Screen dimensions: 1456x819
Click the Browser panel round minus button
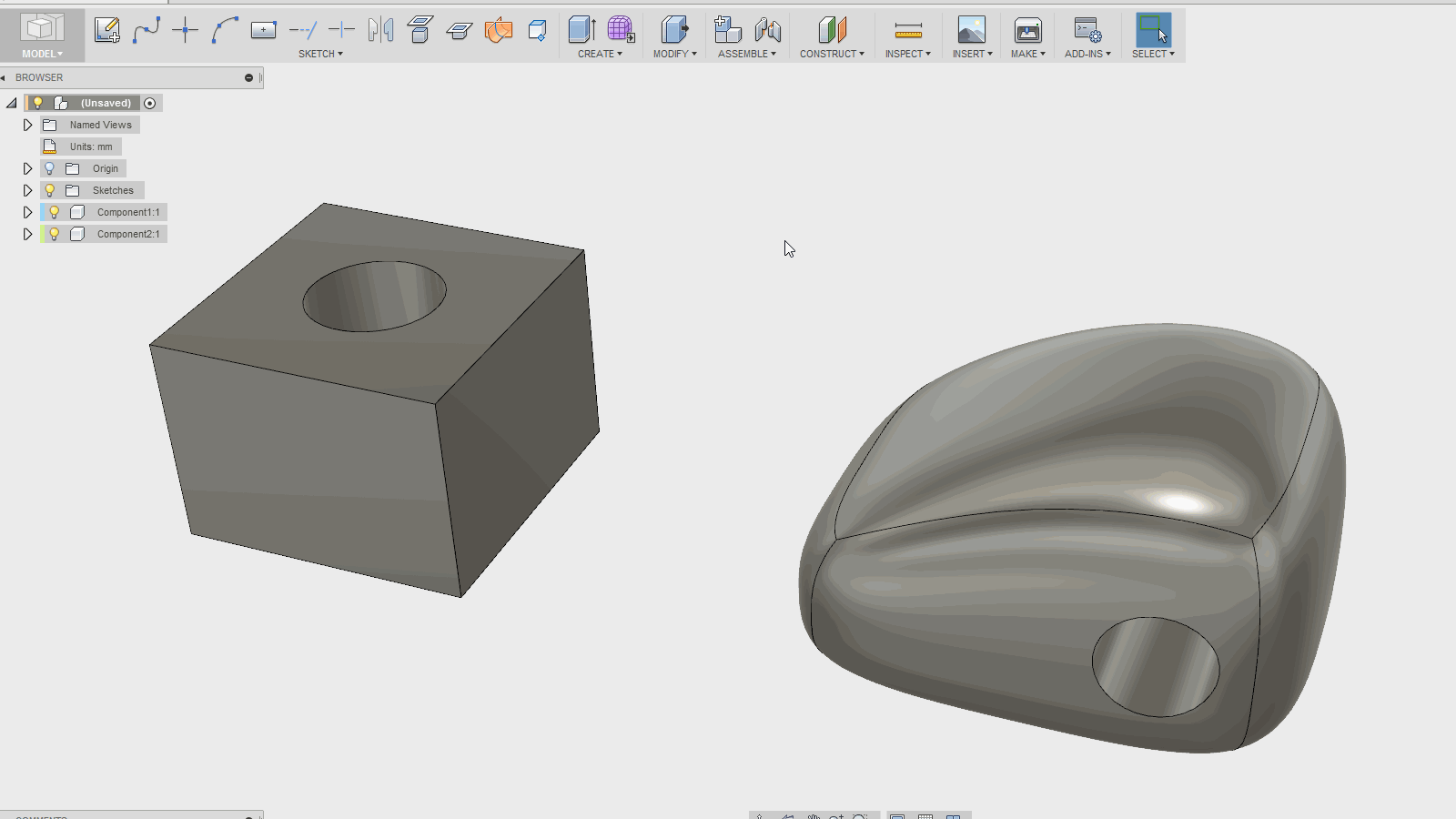pyautogui.click(x=248, y=78)
